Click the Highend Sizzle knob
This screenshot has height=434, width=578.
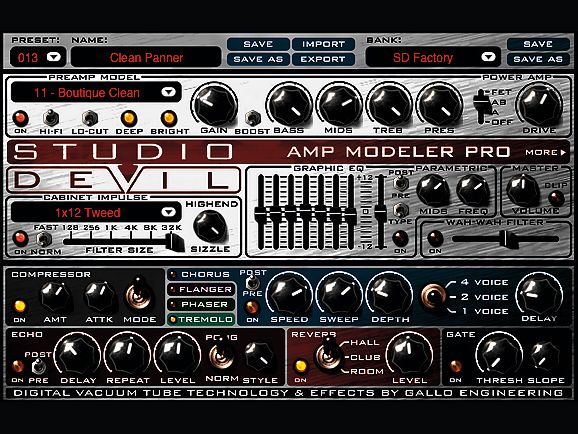pyautogui.click(x=210, y=227)
